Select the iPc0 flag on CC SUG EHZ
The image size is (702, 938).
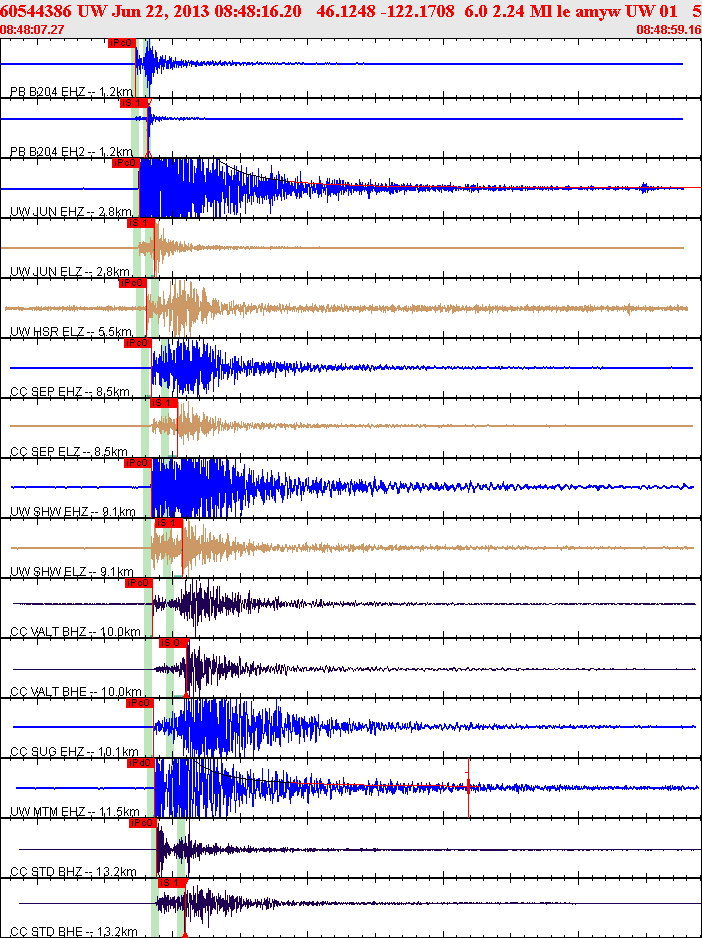138,703
